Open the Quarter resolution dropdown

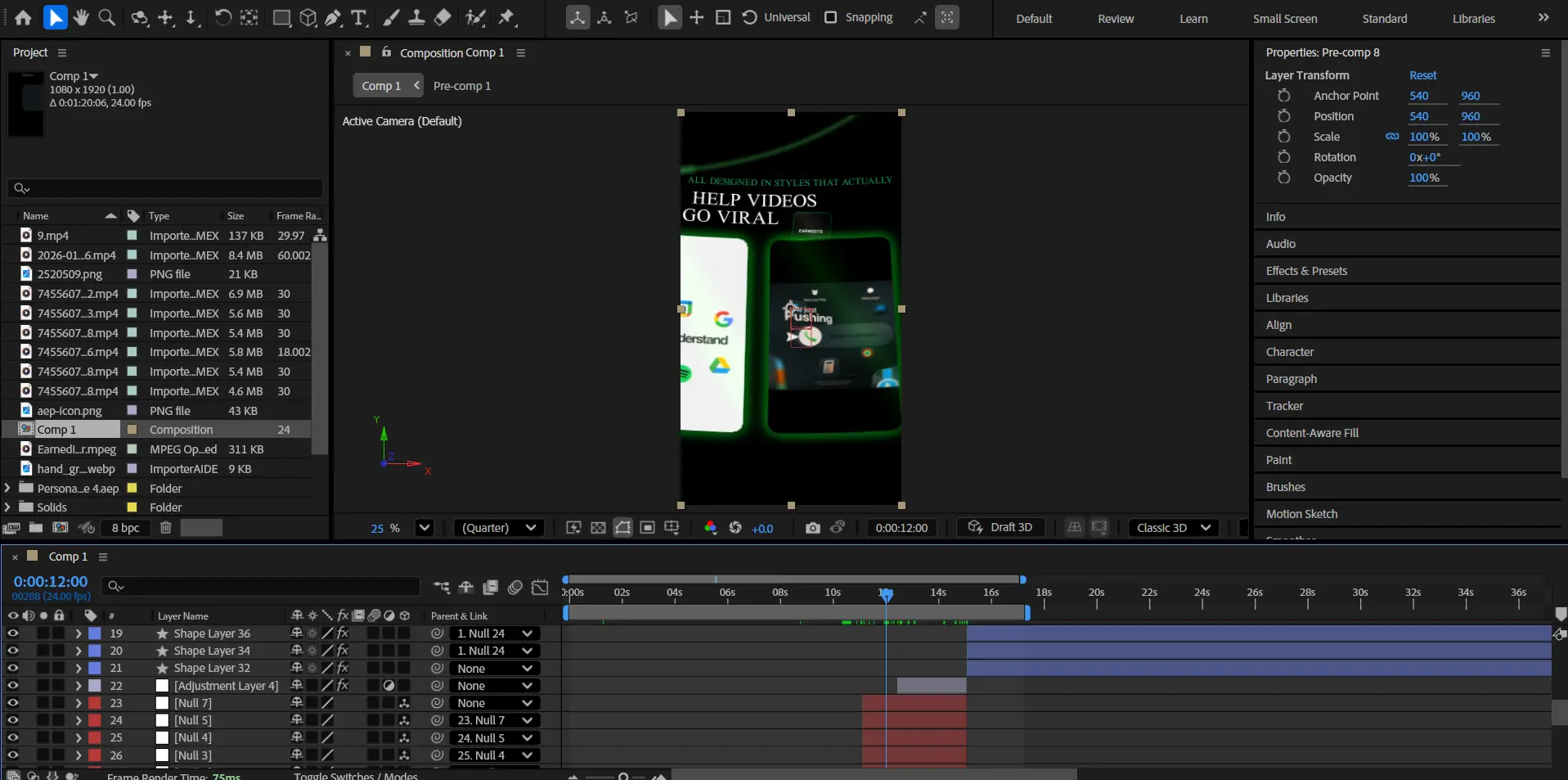coord(499,528)
